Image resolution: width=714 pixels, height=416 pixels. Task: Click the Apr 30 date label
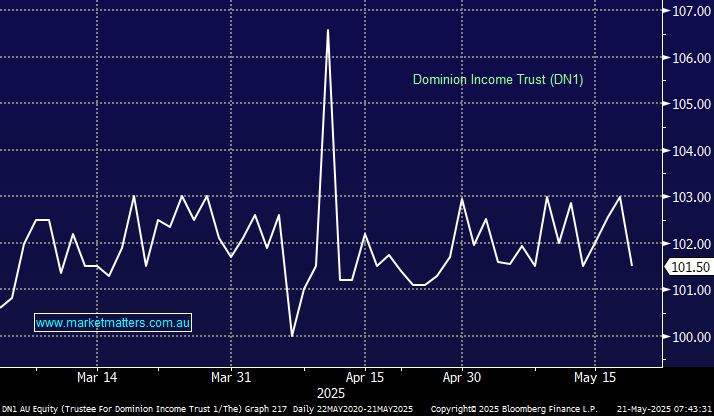[462, 377]
